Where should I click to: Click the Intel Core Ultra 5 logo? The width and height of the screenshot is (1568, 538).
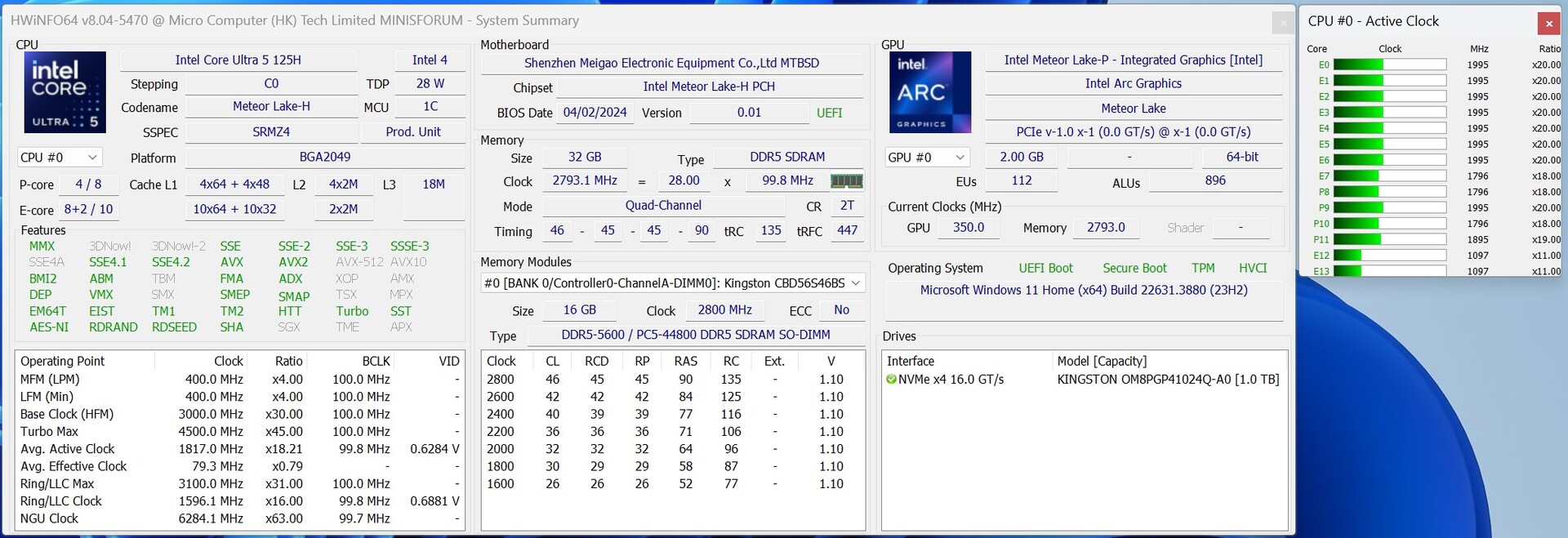coord(65,92)
